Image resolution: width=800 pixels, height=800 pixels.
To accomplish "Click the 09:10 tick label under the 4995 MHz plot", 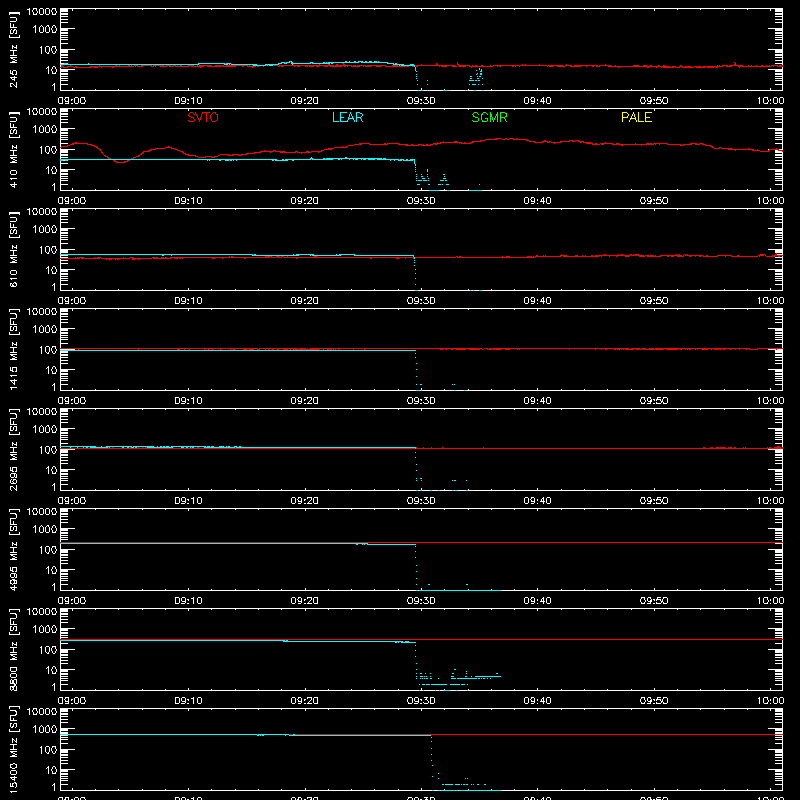I will click(188, 601).
